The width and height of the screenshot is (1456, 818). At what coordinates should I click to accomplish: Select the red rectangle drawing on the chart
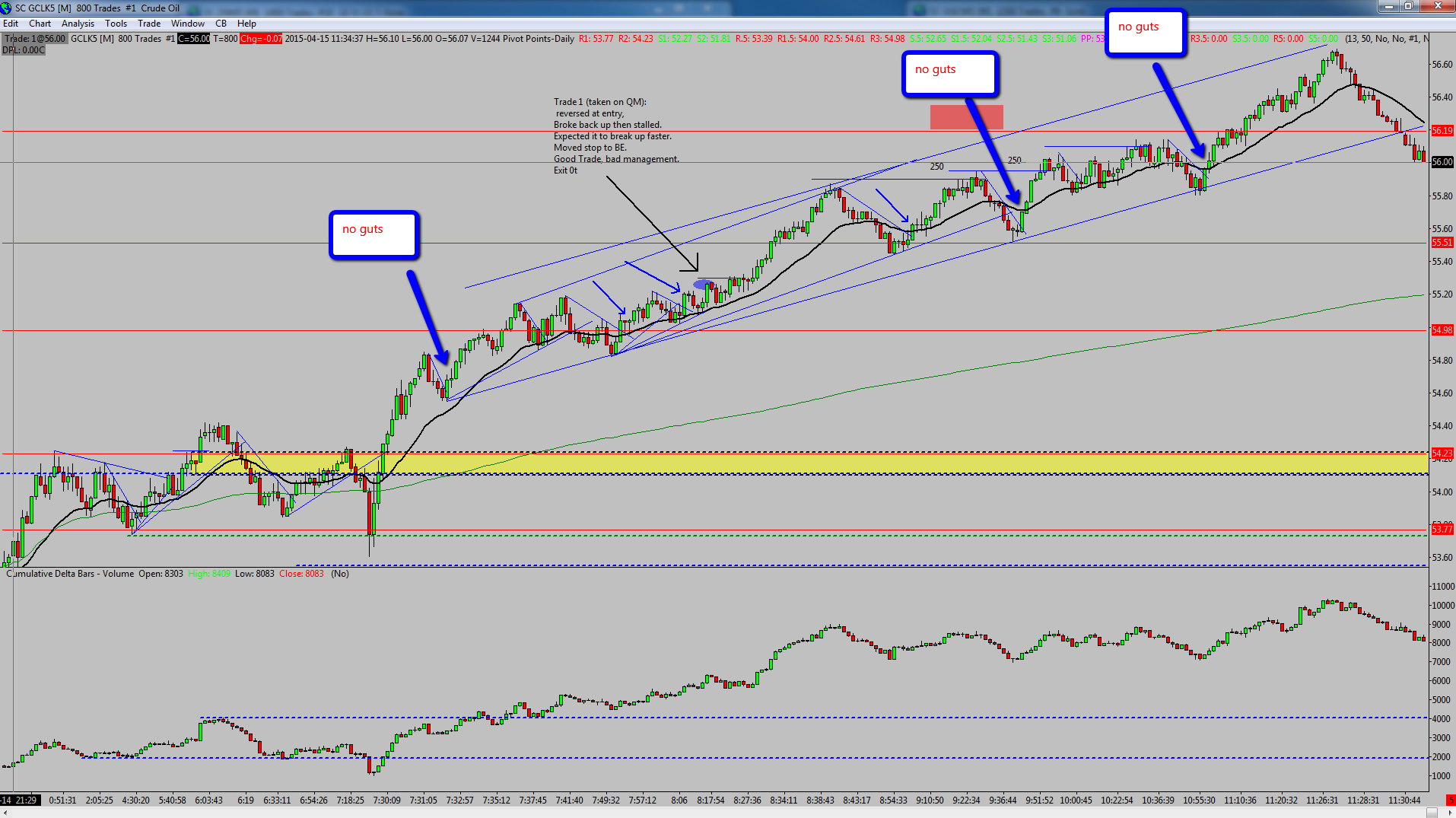click(x=967, y=117)
